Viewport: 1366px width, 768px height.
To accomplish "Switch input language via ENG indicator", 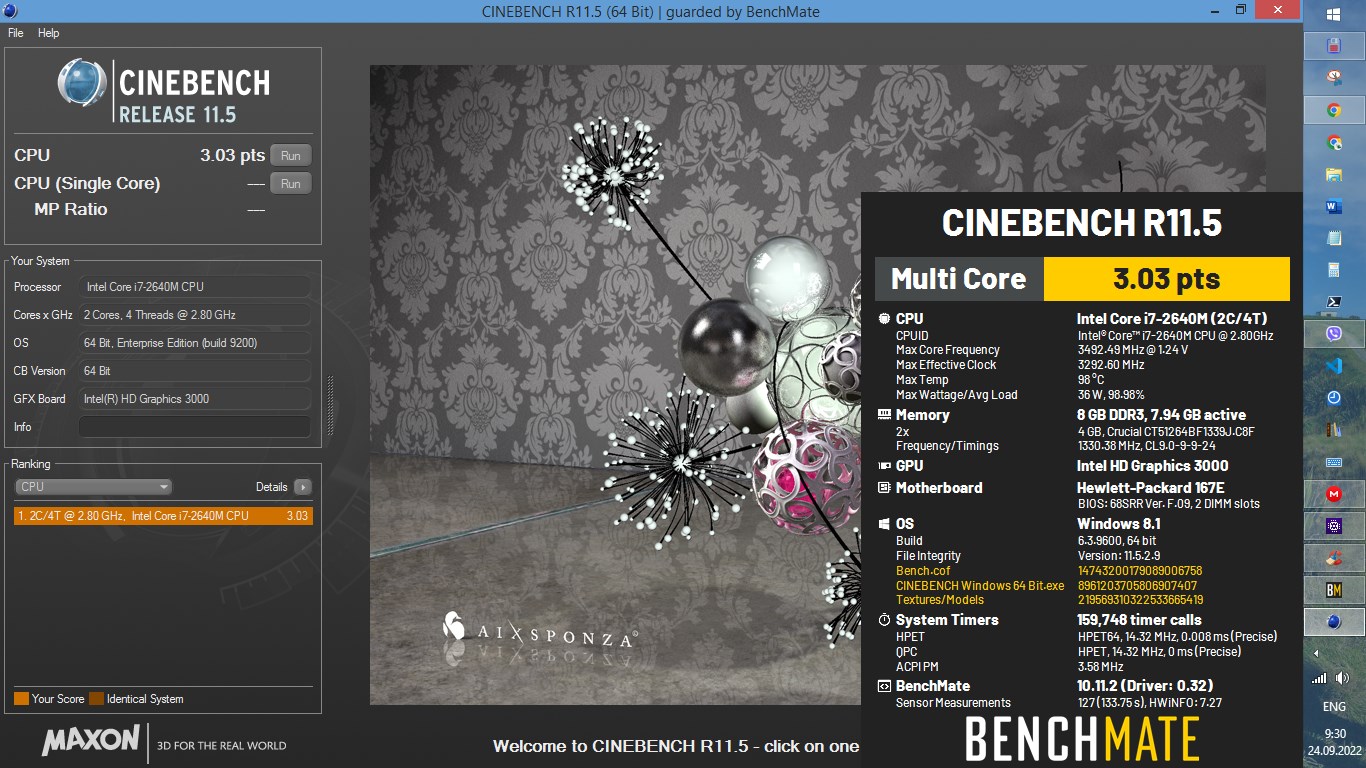I will click(x=1333, y=707).
